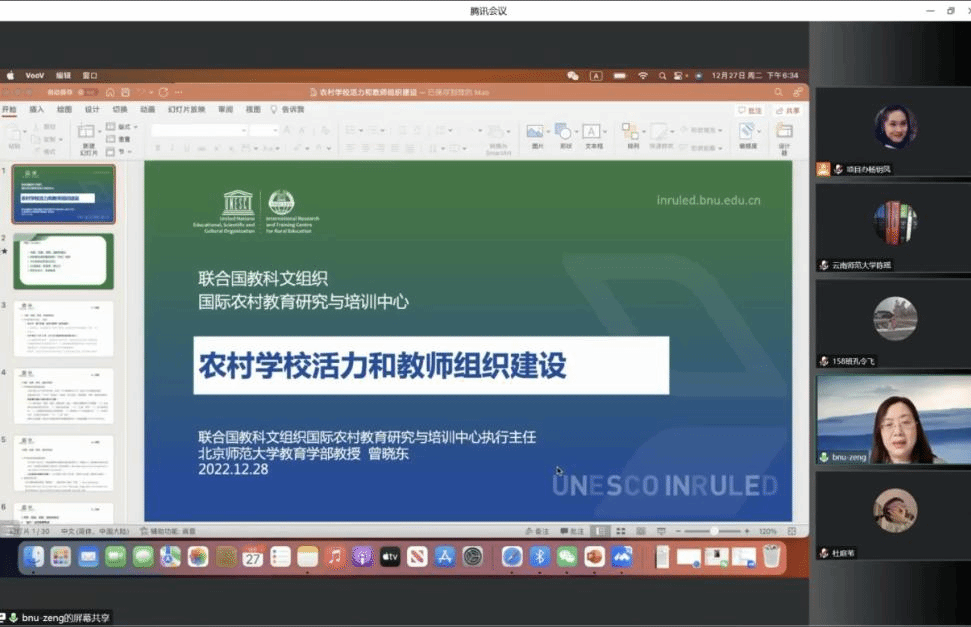Open the font size dropdown

pyautogui.click(x=264, y=130)
